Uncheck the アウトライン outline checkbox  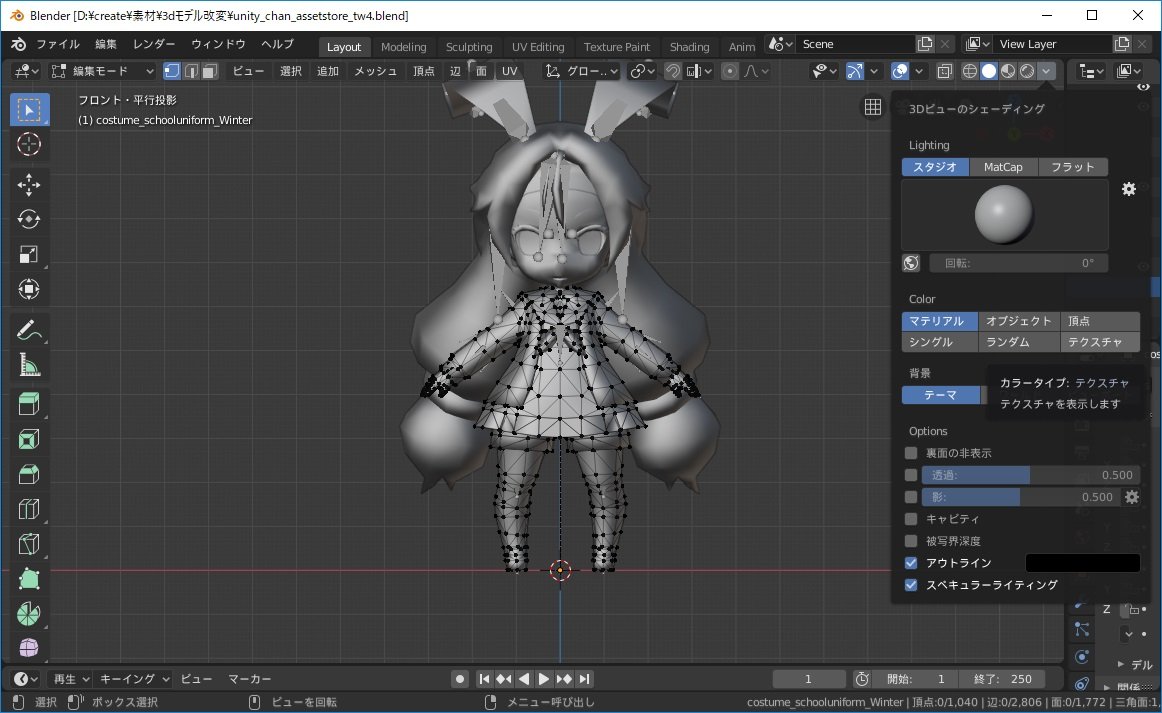pyautogui.click(x=911, y=563)
